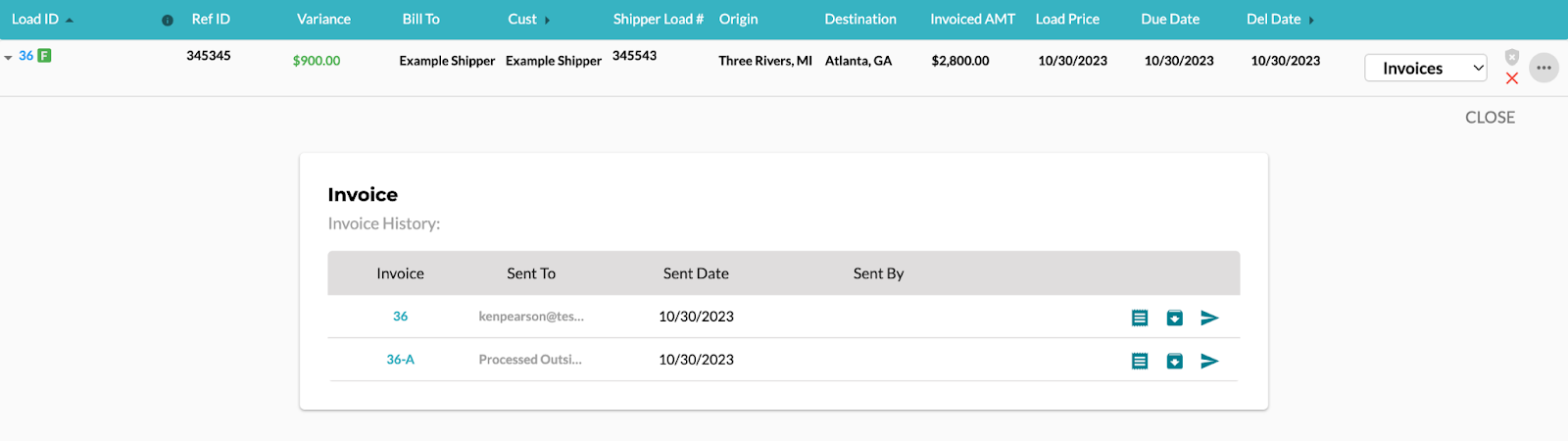Click the Sent To column header
The height and width of the screenshot is (441, 1568).
pos(531,273)
